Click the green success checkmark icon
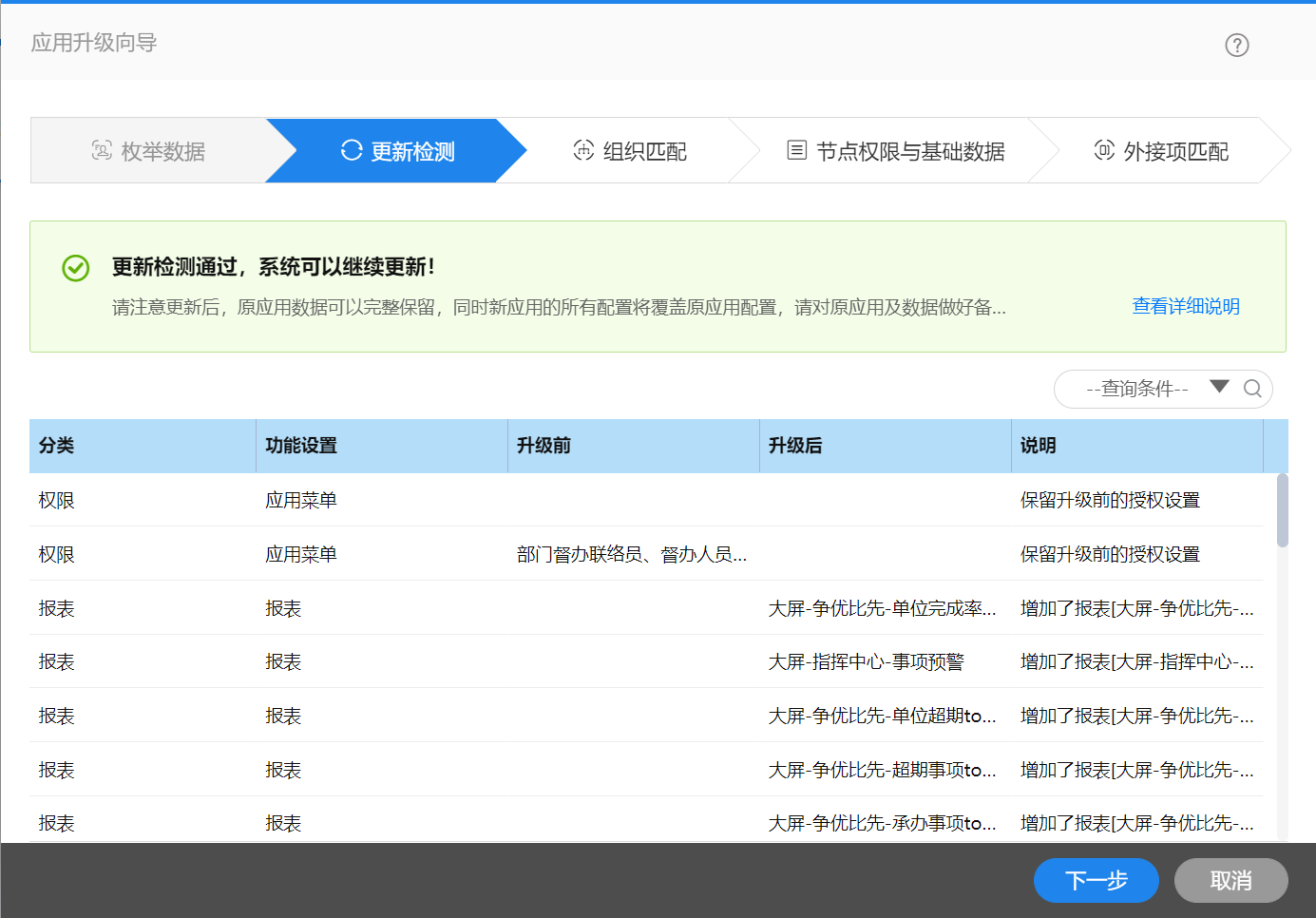The height and width of the screenshot is (918, 1316). (x=76, y=268)
